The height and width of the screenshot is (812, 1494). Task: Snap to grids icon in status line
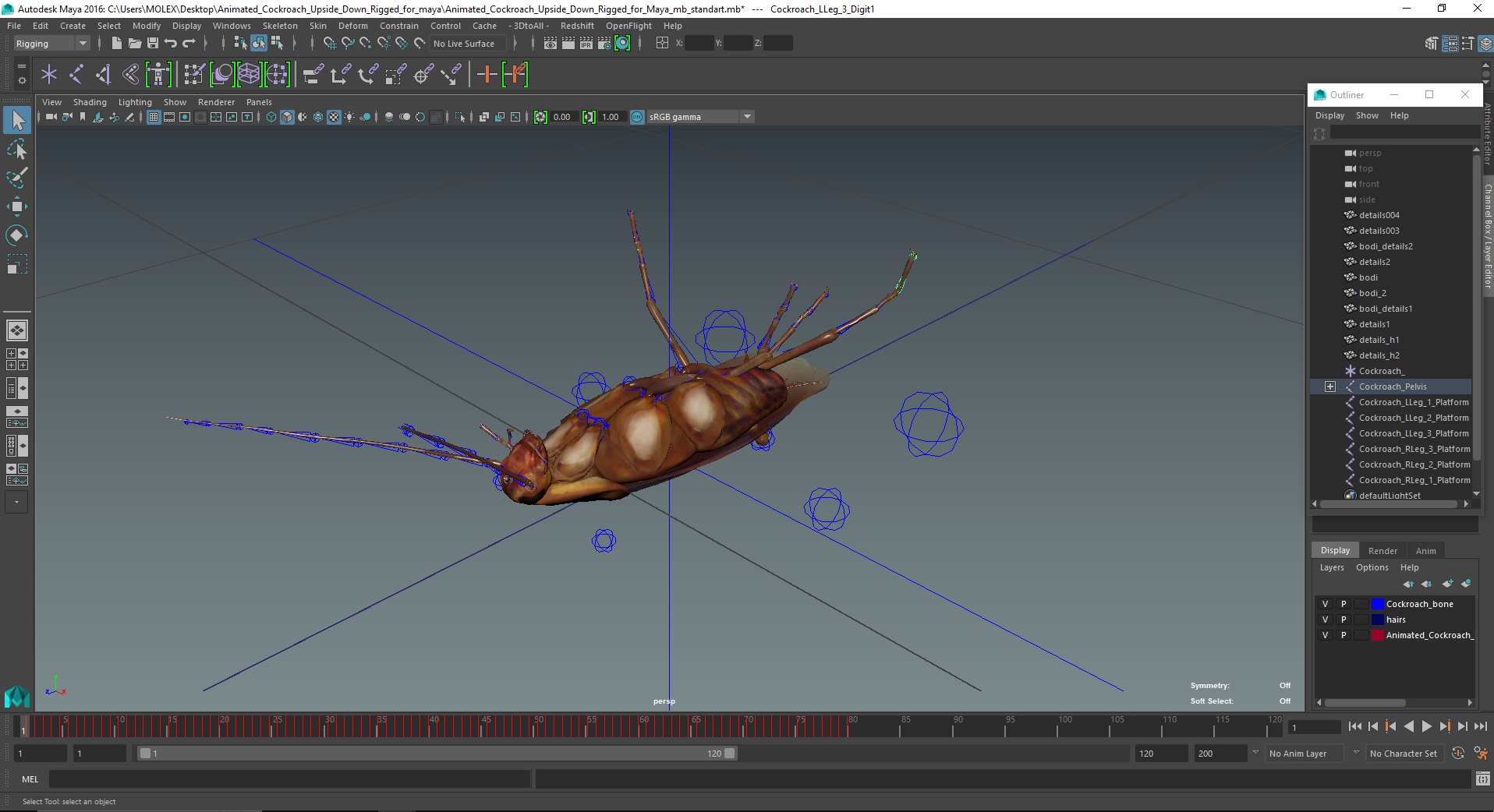point(330,43)
